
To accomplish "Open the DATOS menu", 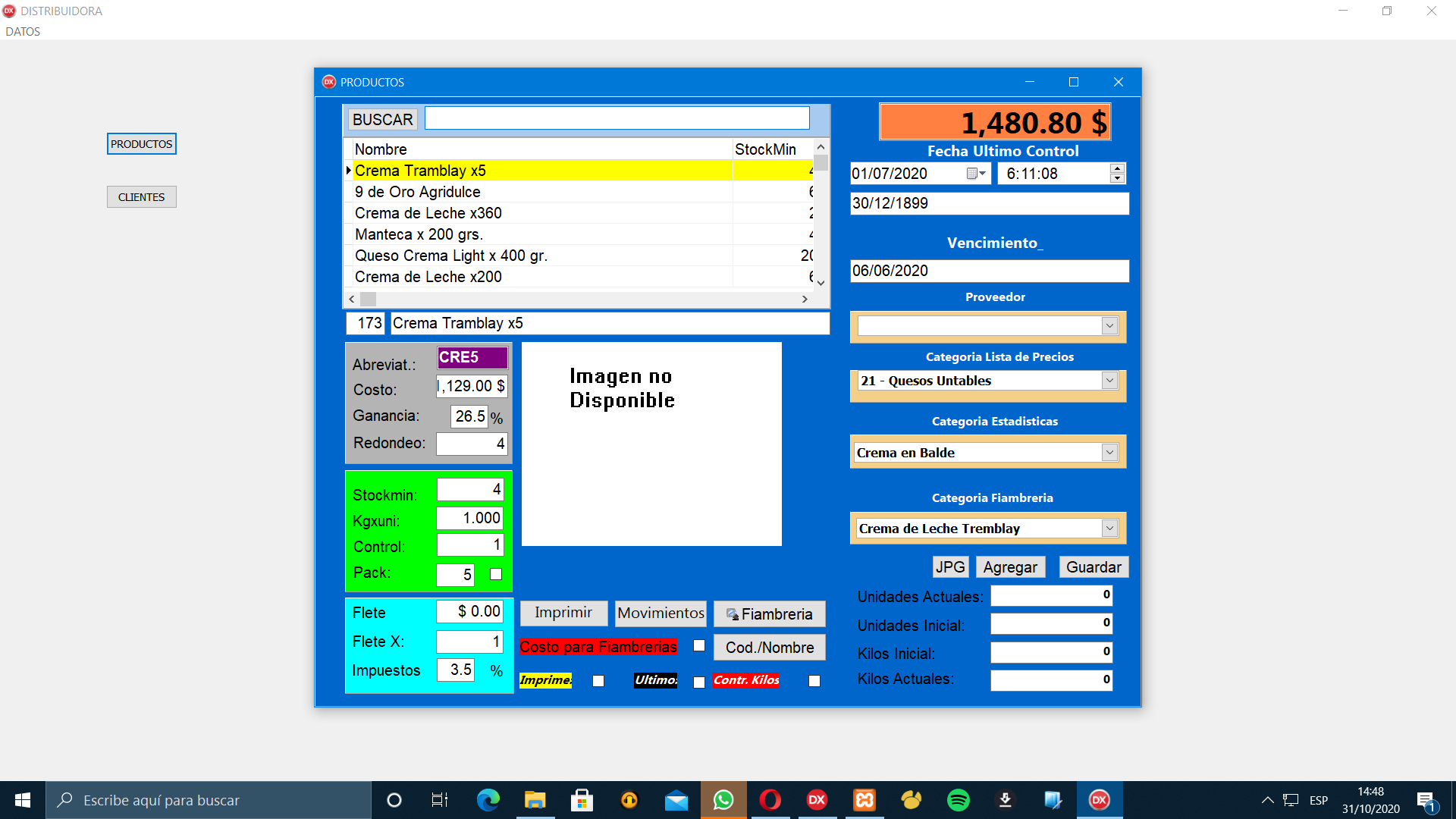I will point(23,32).
